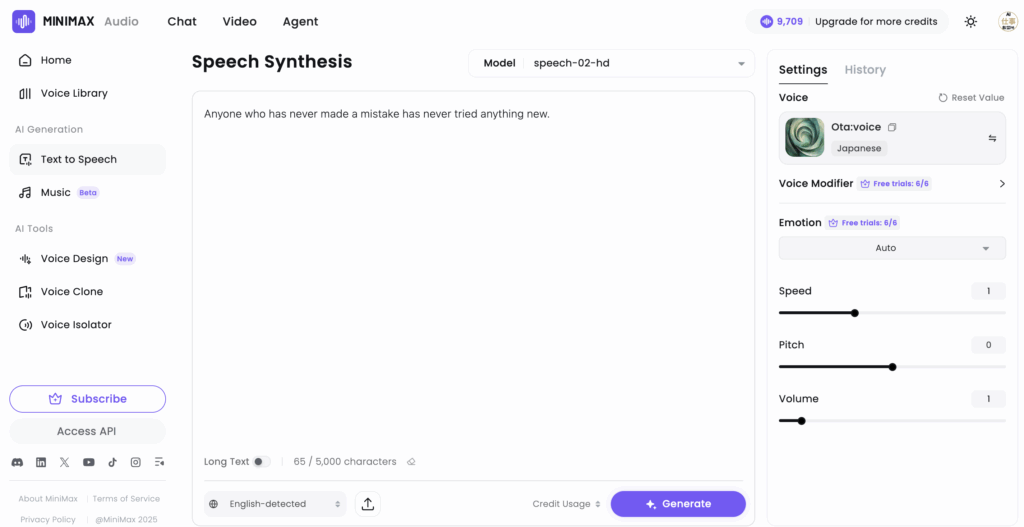Open the TikTok social icon

pyautogui.click(x=112, y=462)
